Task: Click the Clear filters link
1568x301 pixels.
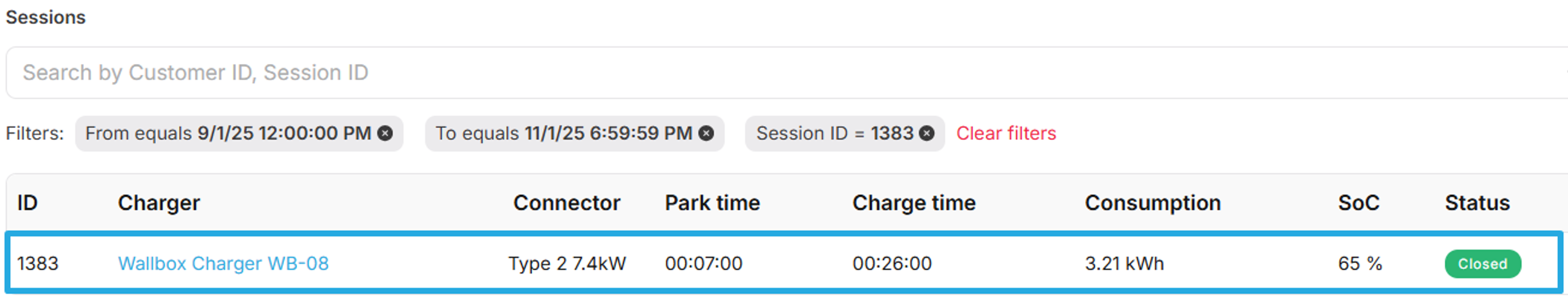Action: pos(1005,133)
